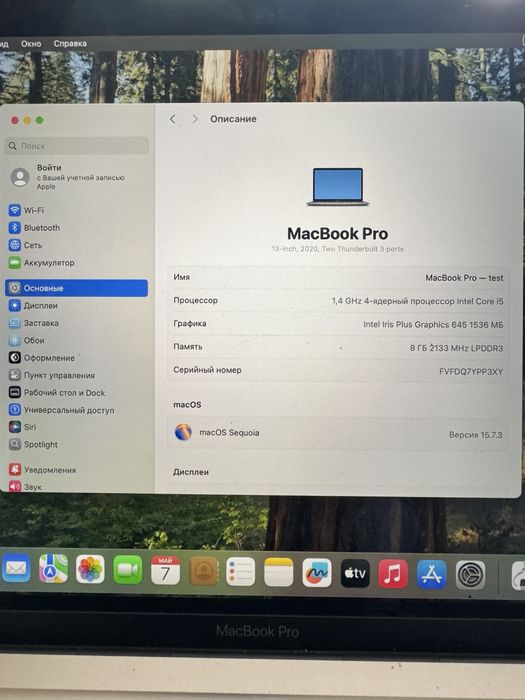Open App Store from the Dock
Screen dimensions: 525x700
(431, 575)
